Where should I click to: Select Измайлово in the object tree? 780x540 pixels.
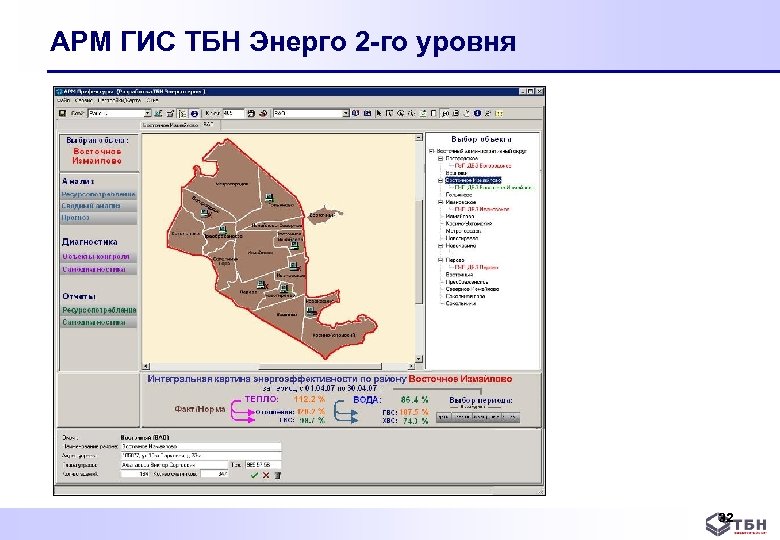460,217
